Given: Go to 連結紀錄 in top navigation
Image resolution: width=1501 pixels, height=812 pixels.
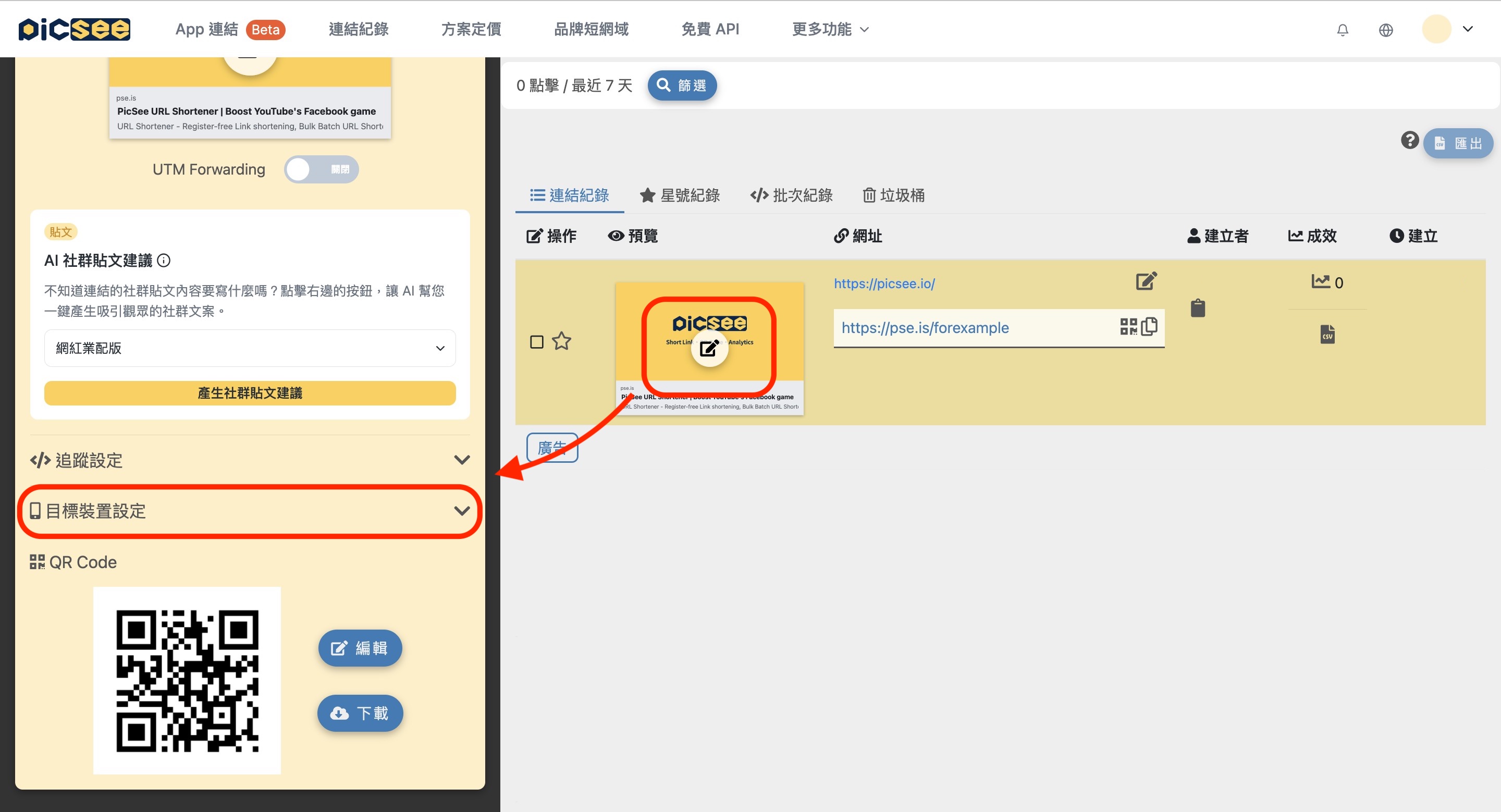Looking at the screenshot, I should tap(359, 29).
